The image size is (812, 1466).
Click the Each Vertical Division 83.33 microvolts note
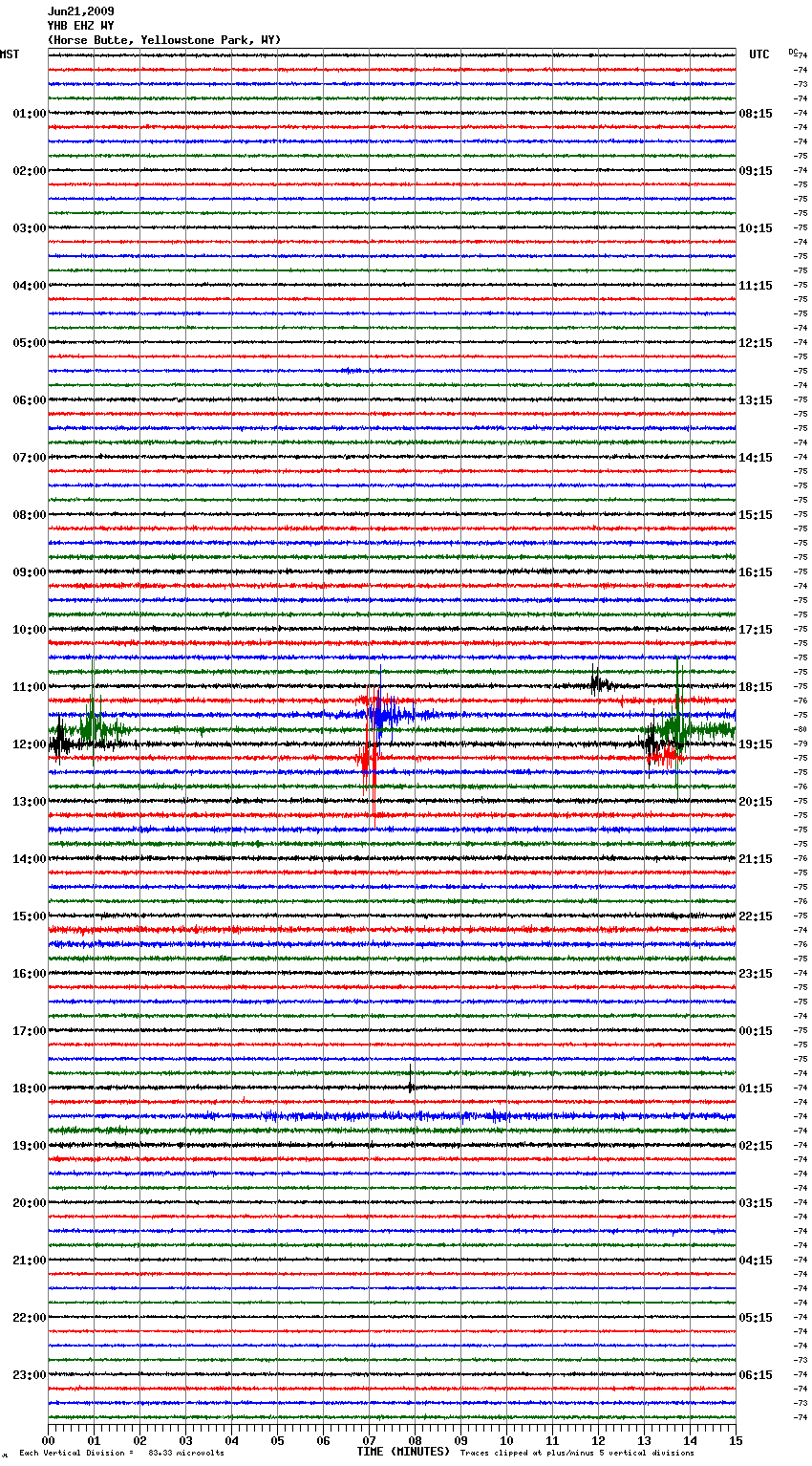tap(121, 1453)
